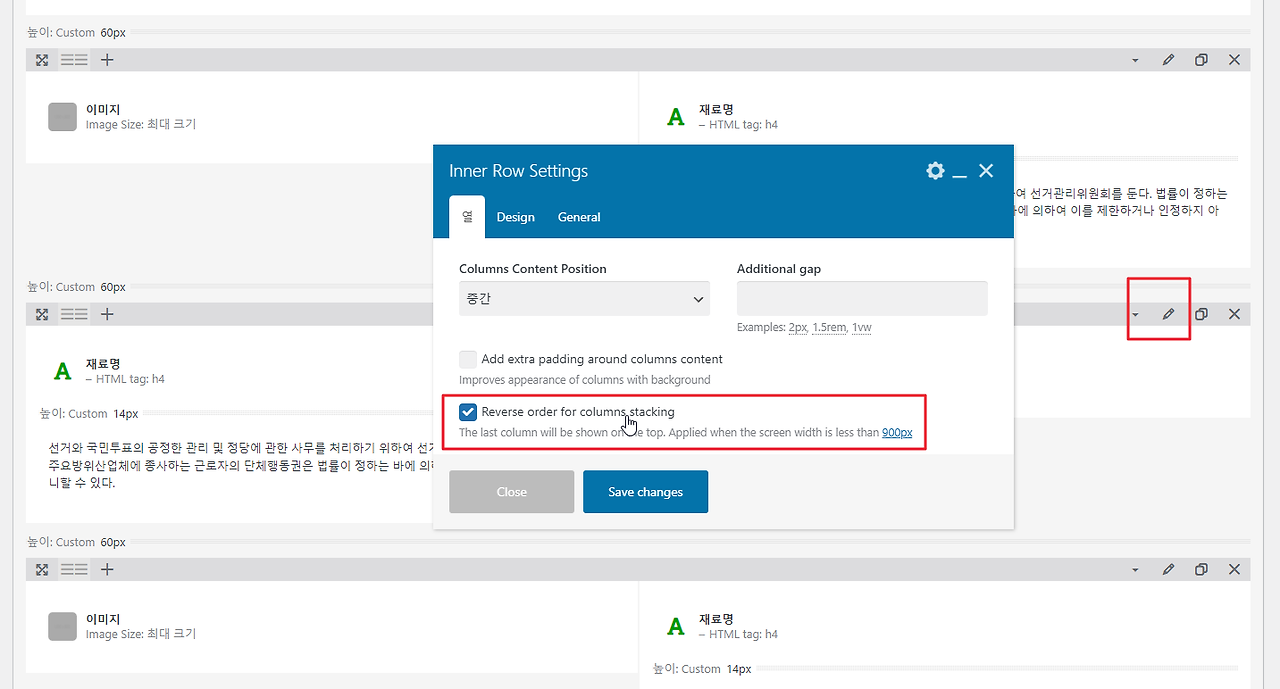The height and width of the screenshot is (689, 1280).
Task: Toggle the middle inner row collapse arrow
Action: [1135, 314]
